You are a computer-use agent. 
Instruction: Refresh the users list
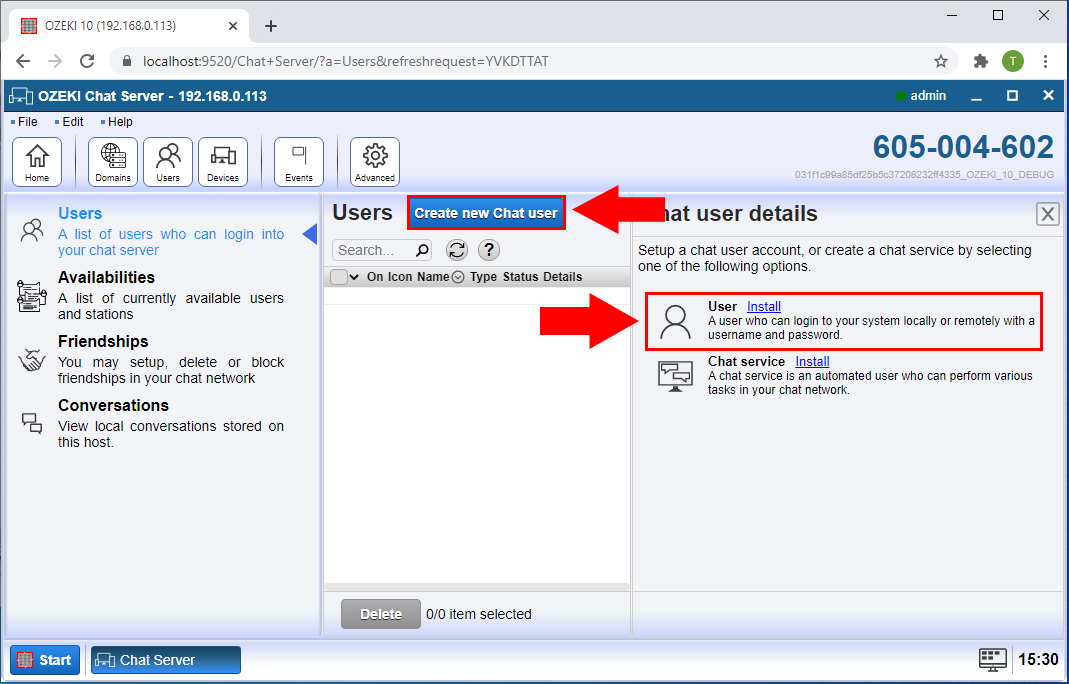pos(457,250)
